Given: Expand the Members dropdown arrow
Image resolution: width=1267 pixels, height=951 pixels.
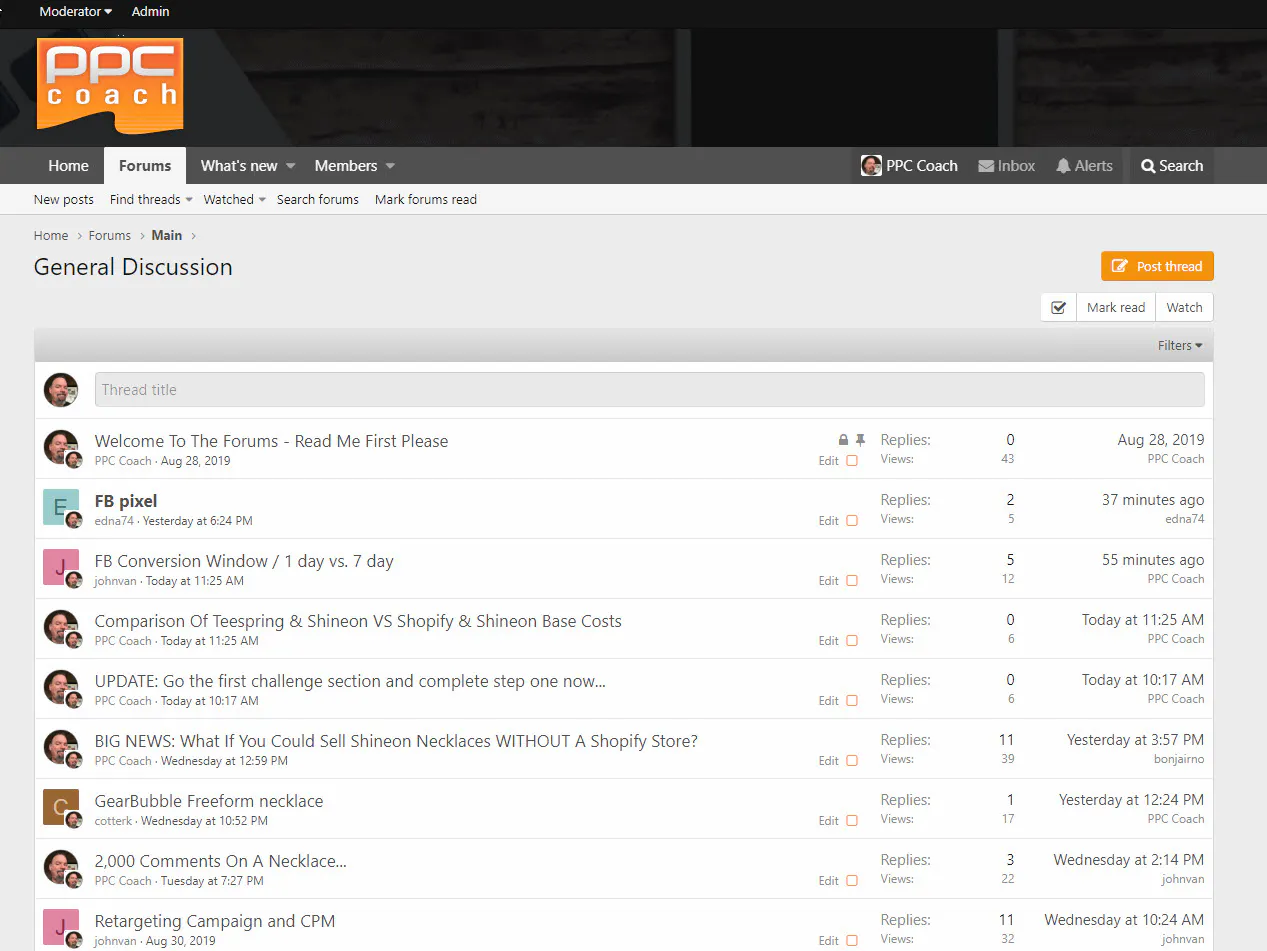Looking at the screenshot, I should pyautogui.click(x=390, y=166).
